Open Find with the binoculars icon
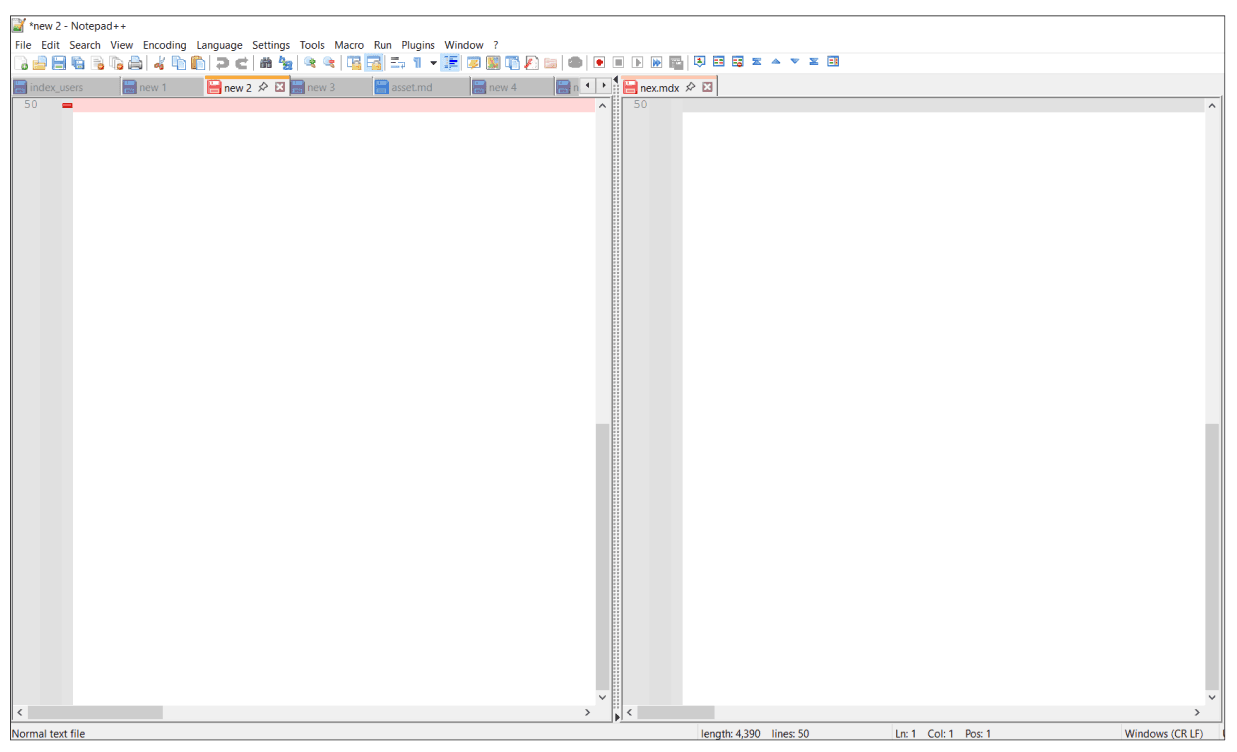1237x752 pixels. (x=266, y=63)
